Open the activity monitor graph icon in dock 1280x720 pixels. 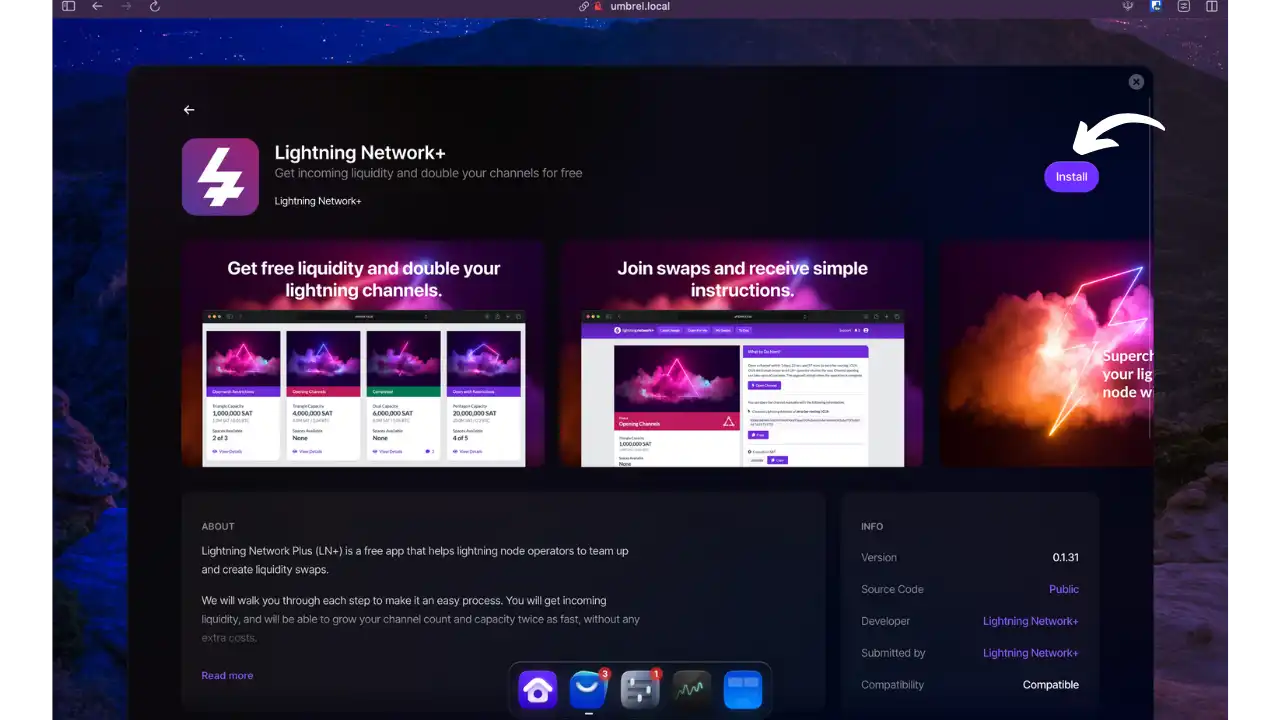[x=691, y=689]
